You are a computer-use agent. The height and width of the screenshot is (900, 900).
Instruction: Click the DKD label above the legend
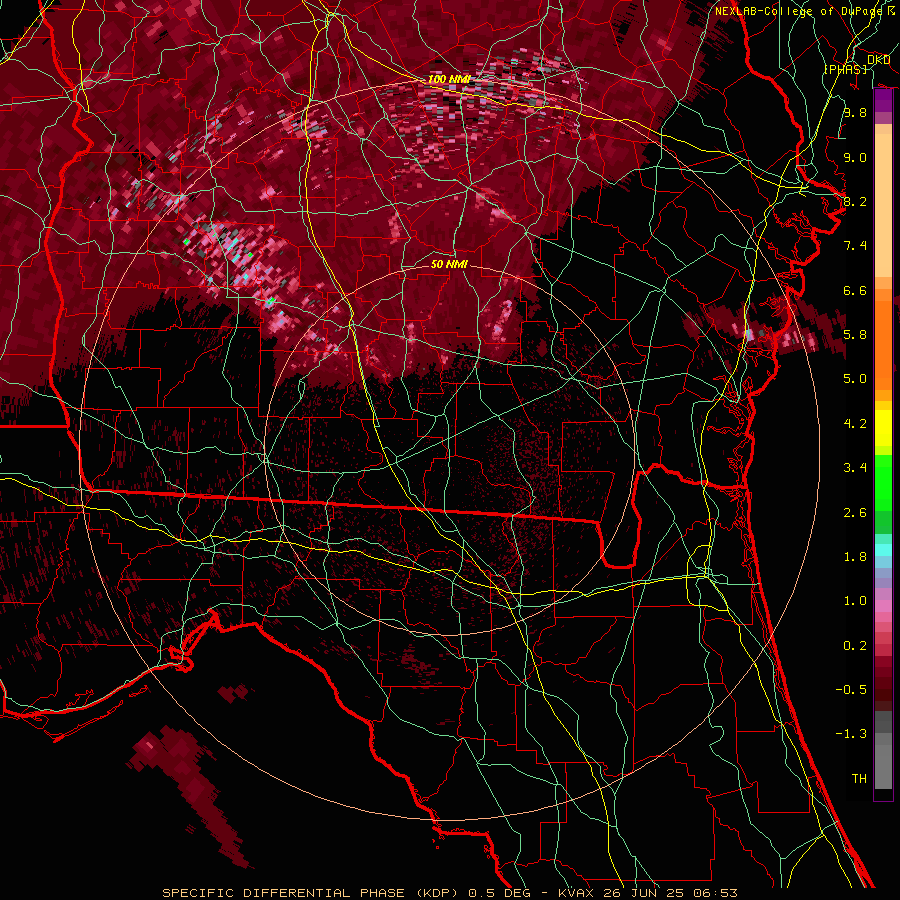pos(878,59)
